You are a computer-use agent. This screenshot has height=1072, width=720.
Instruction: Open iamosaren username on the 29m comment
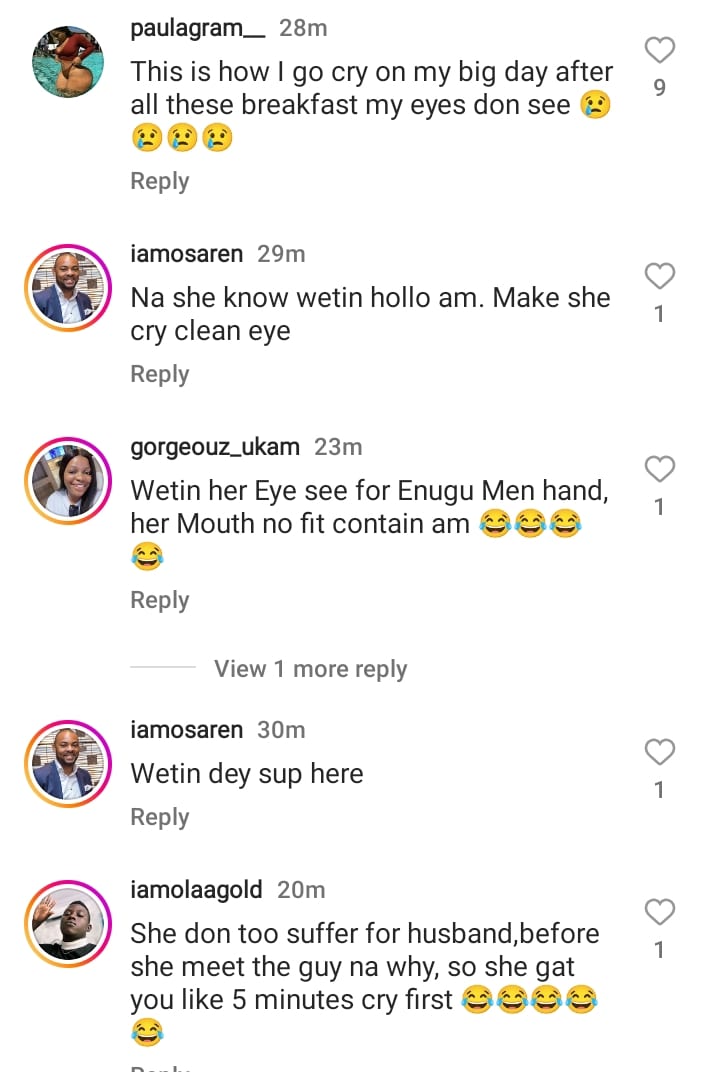tap(187, 254)
